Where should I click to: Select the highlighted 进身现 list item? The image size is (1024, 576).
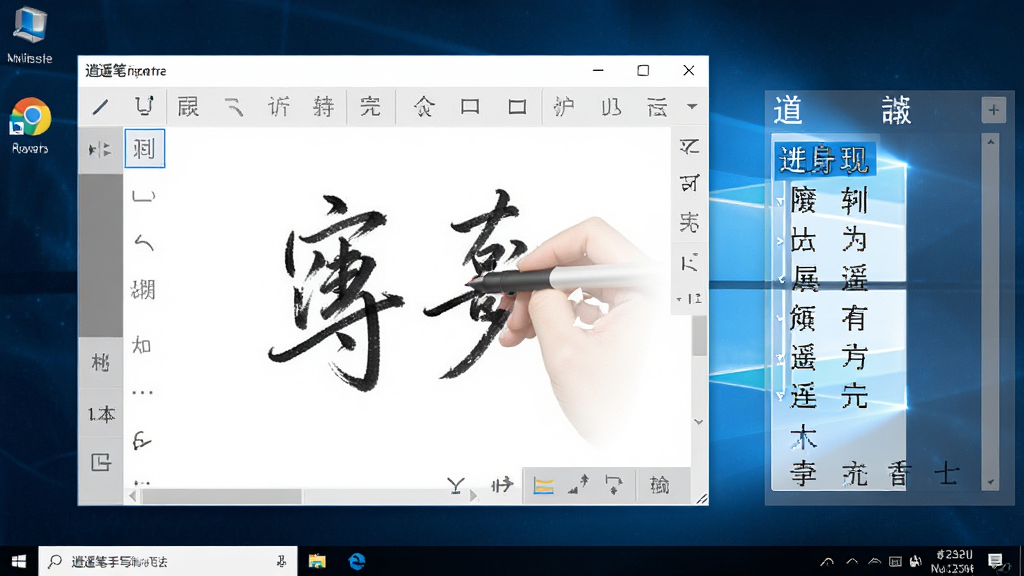(824, 160)
